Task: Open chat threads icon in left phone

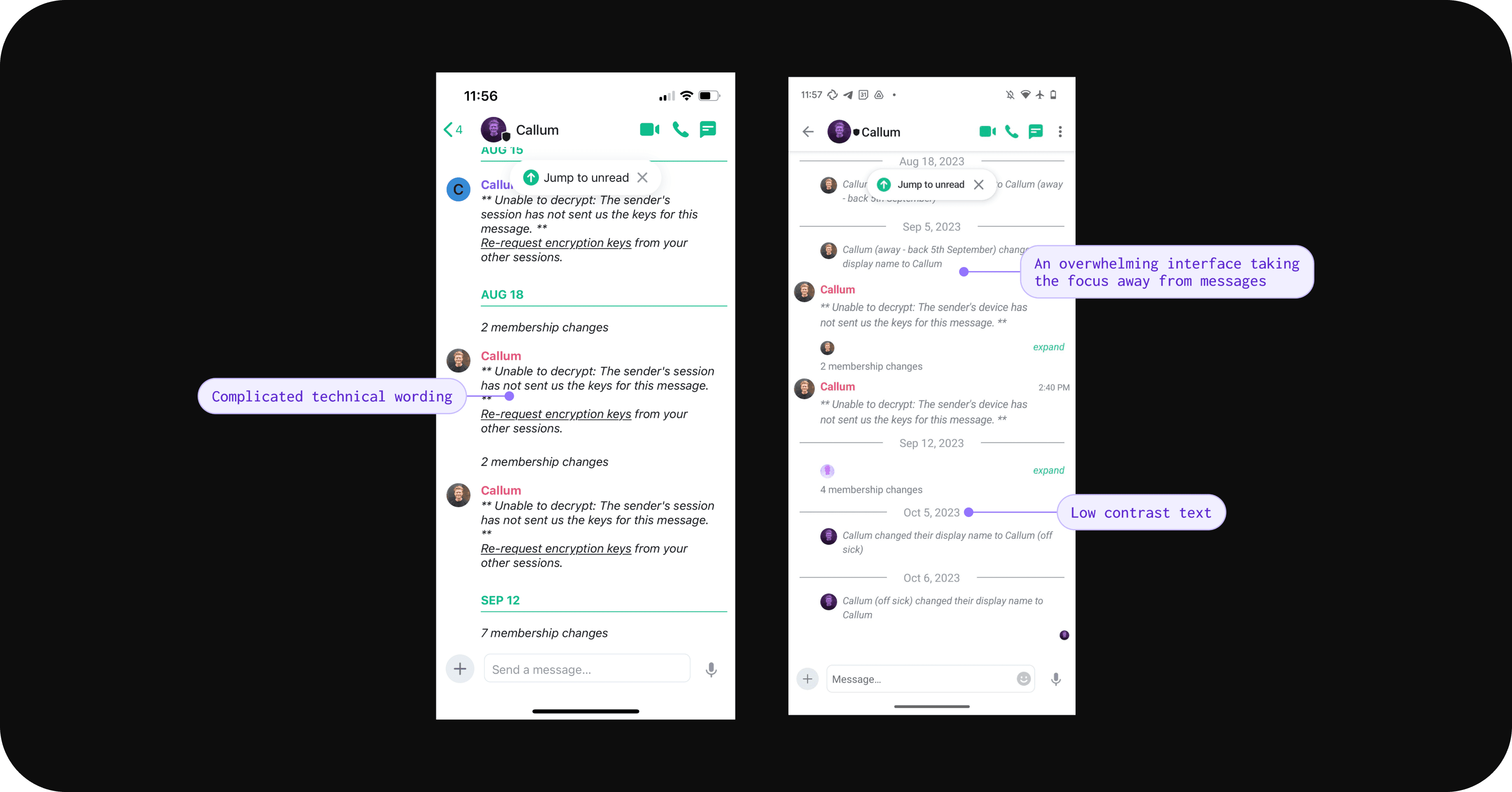Action: click(x=708, y=130)
